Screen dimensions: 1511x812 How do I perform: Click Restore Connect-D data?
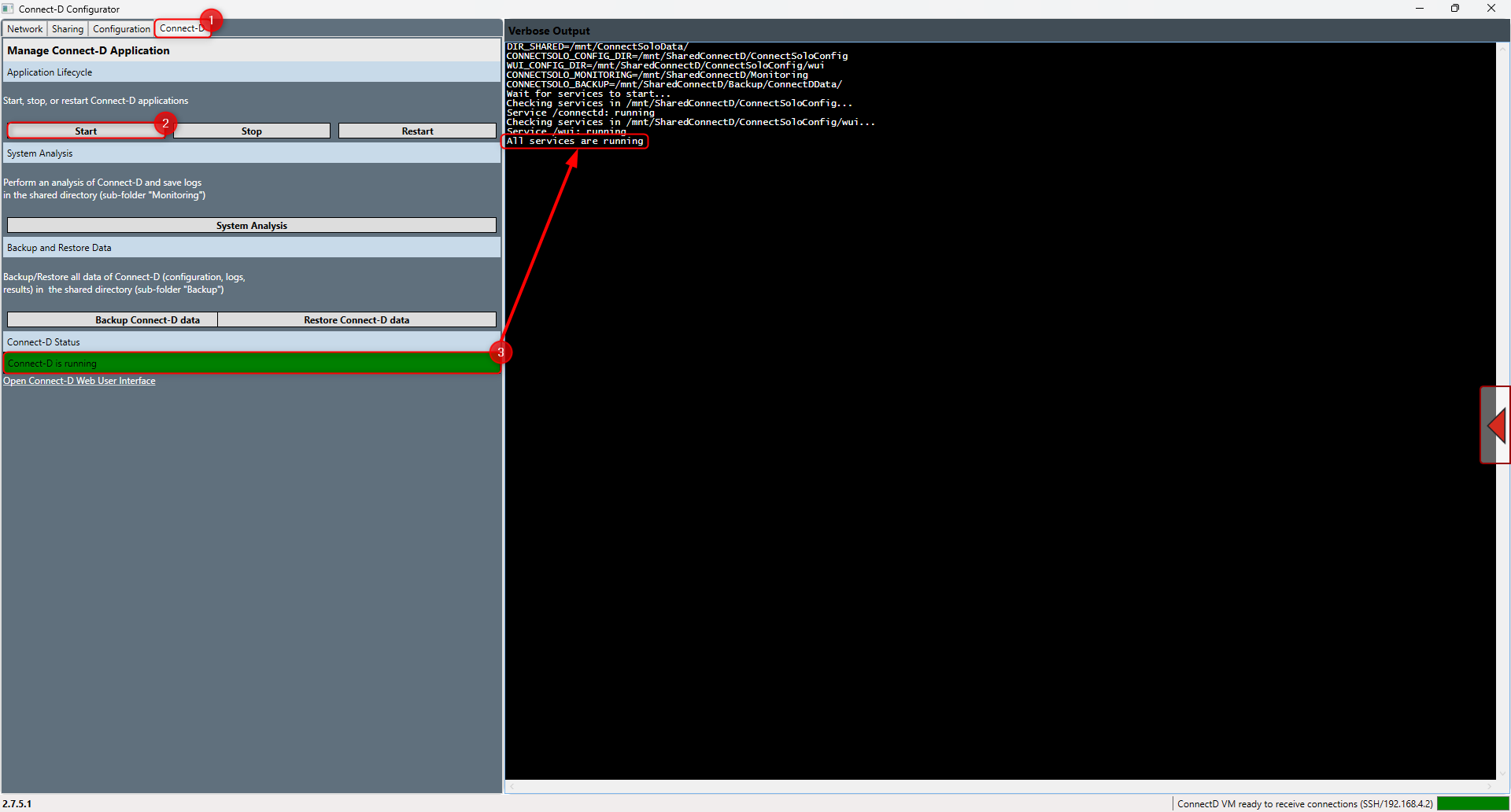point(357,320)
